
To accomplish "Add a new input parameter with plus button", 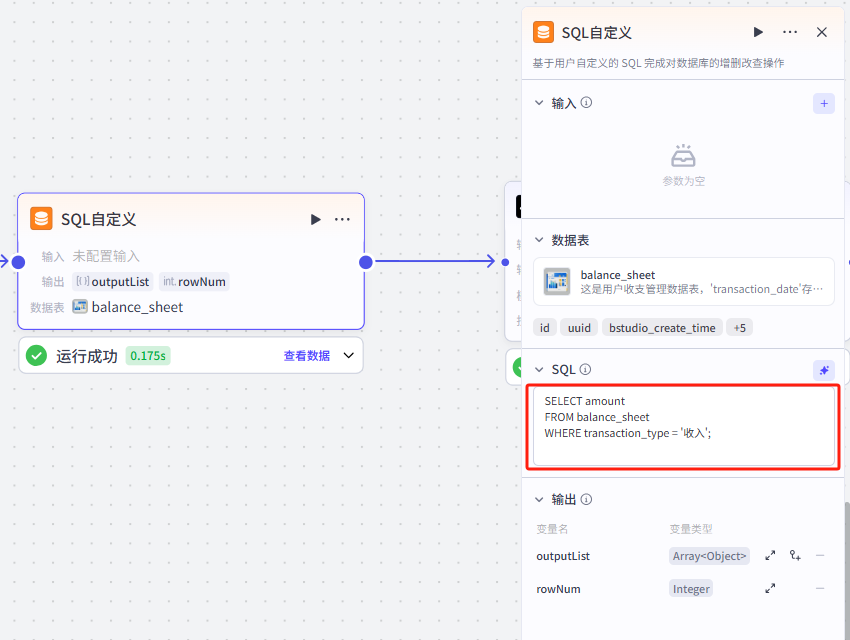I will [x=823, y=103].
